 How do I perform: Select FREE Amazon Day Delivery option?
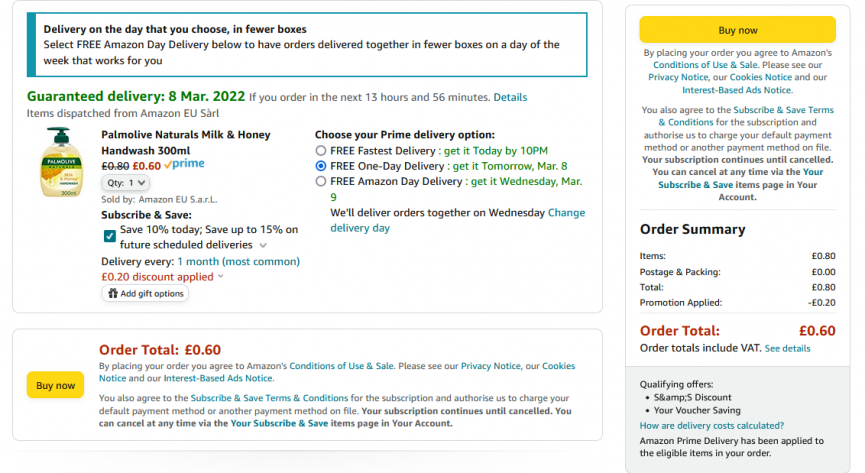pyautogui.click(x=321, y=181)
